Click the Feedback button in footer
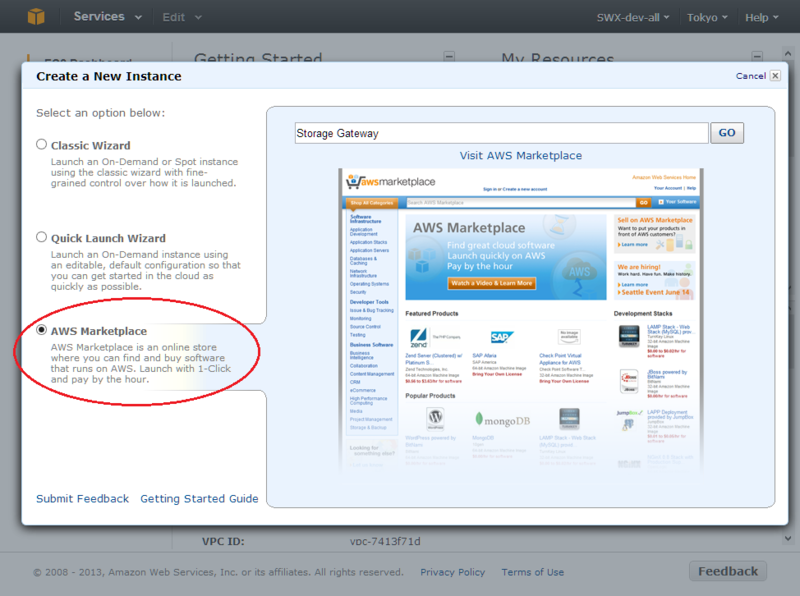Image resolution: width=800 pixels, height=596 pixels. (728, 571)
